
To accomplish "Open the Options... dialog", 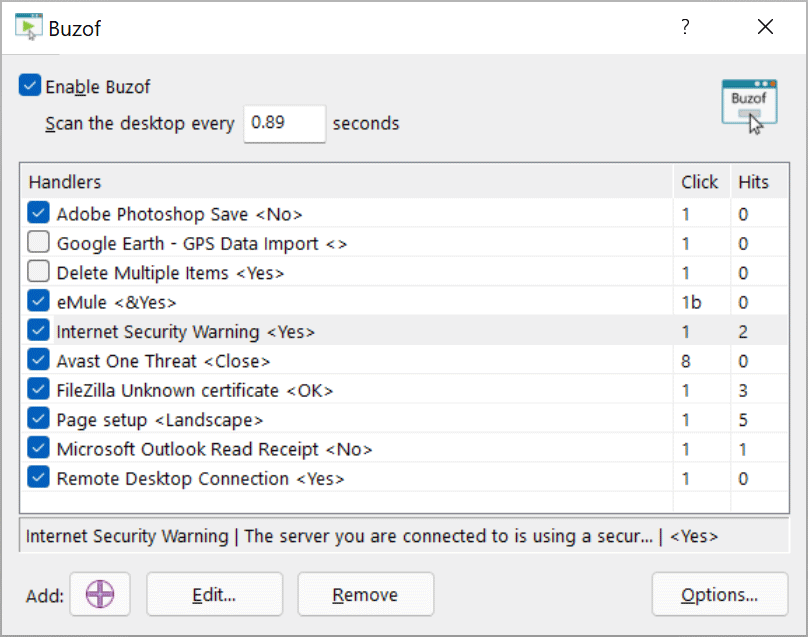I will click(719, 595).
